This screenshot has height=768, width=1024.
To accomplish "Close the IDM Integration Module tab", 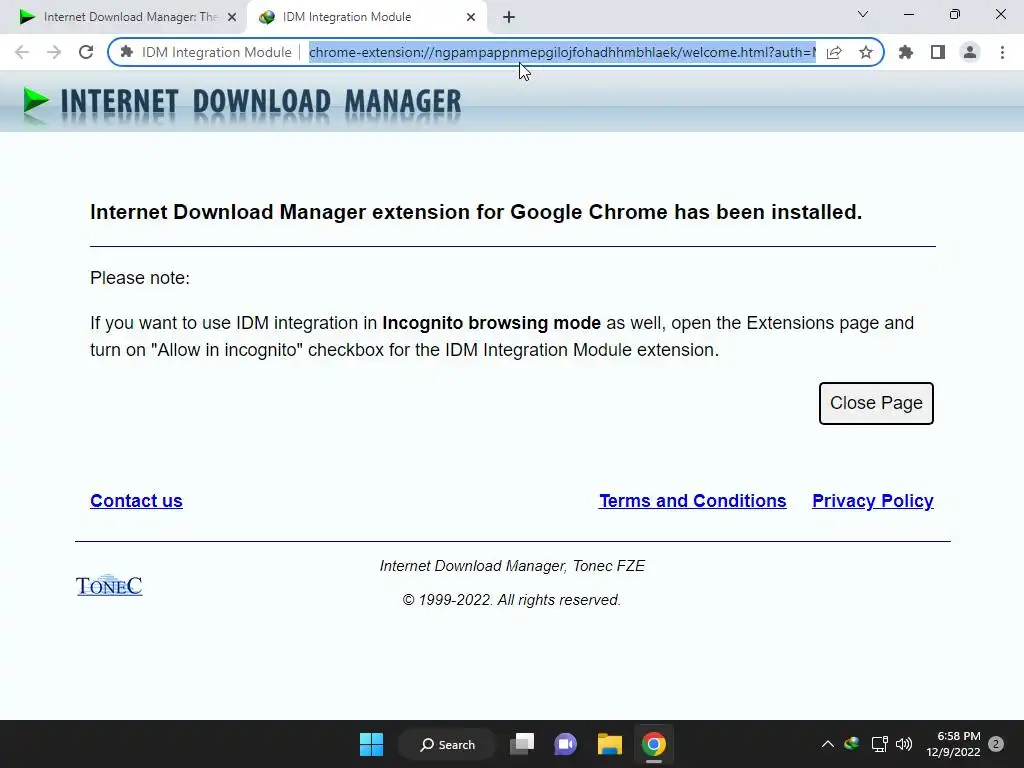I will 471,17.
